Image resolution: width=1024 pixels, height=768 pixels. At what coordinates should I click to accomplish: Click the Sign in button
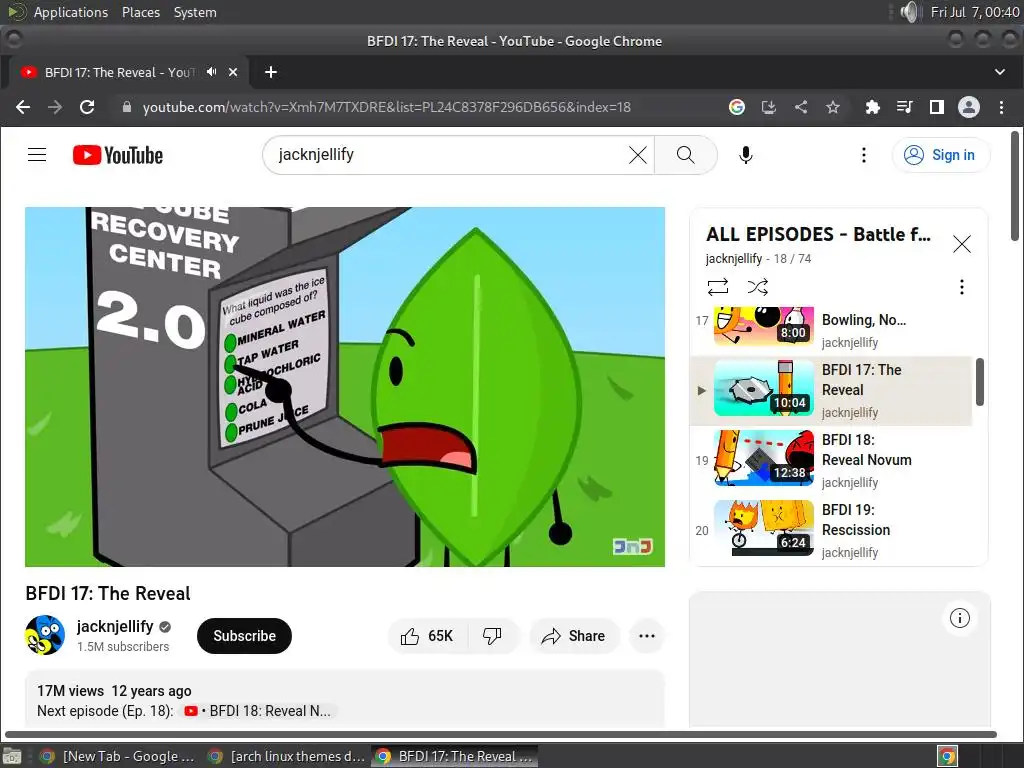pos(941,155)
